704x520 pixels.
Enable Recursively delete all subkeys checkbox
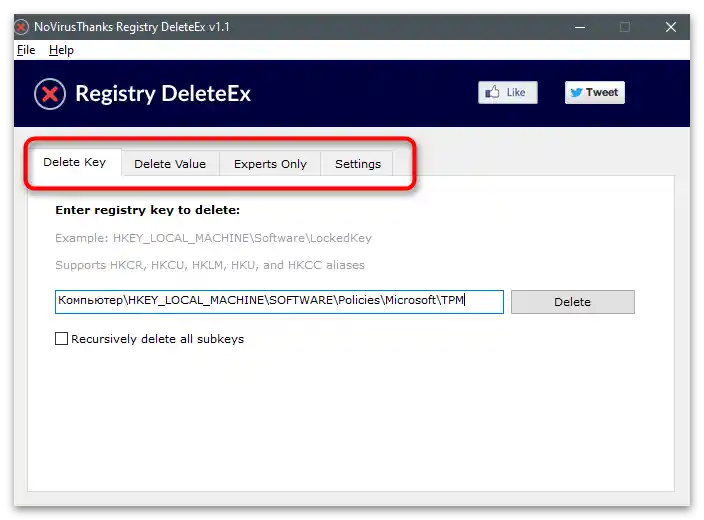coord(62,339)
